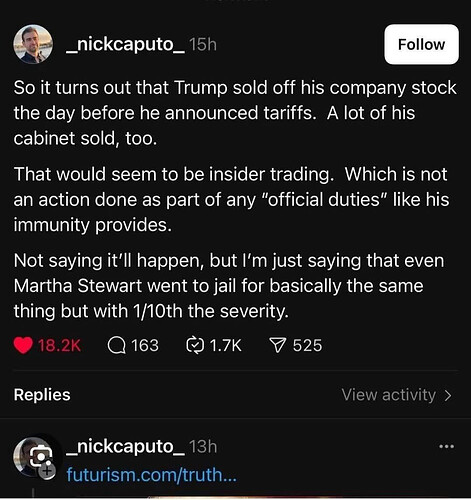Select the Replies section heading
This screenshot has width=471, height=500.
[x=42, y=395]
